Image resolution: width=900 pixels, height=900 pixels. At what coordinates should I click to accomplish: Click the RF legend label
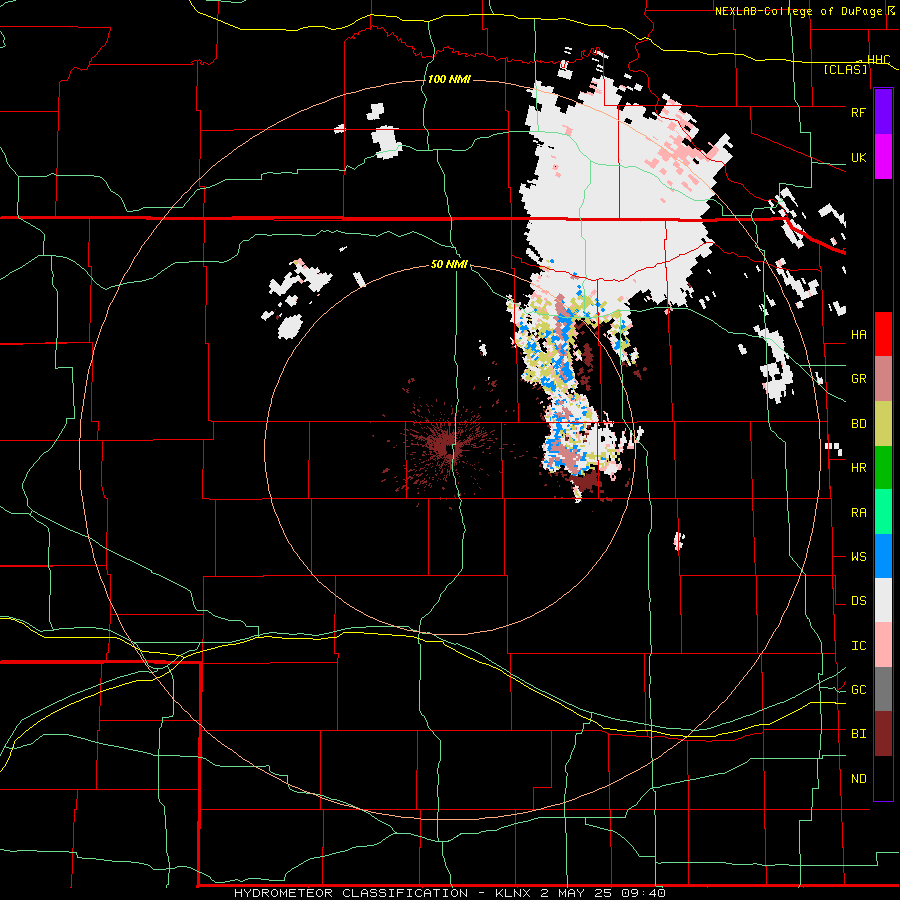pyautogui.click(x=858, y=112)
